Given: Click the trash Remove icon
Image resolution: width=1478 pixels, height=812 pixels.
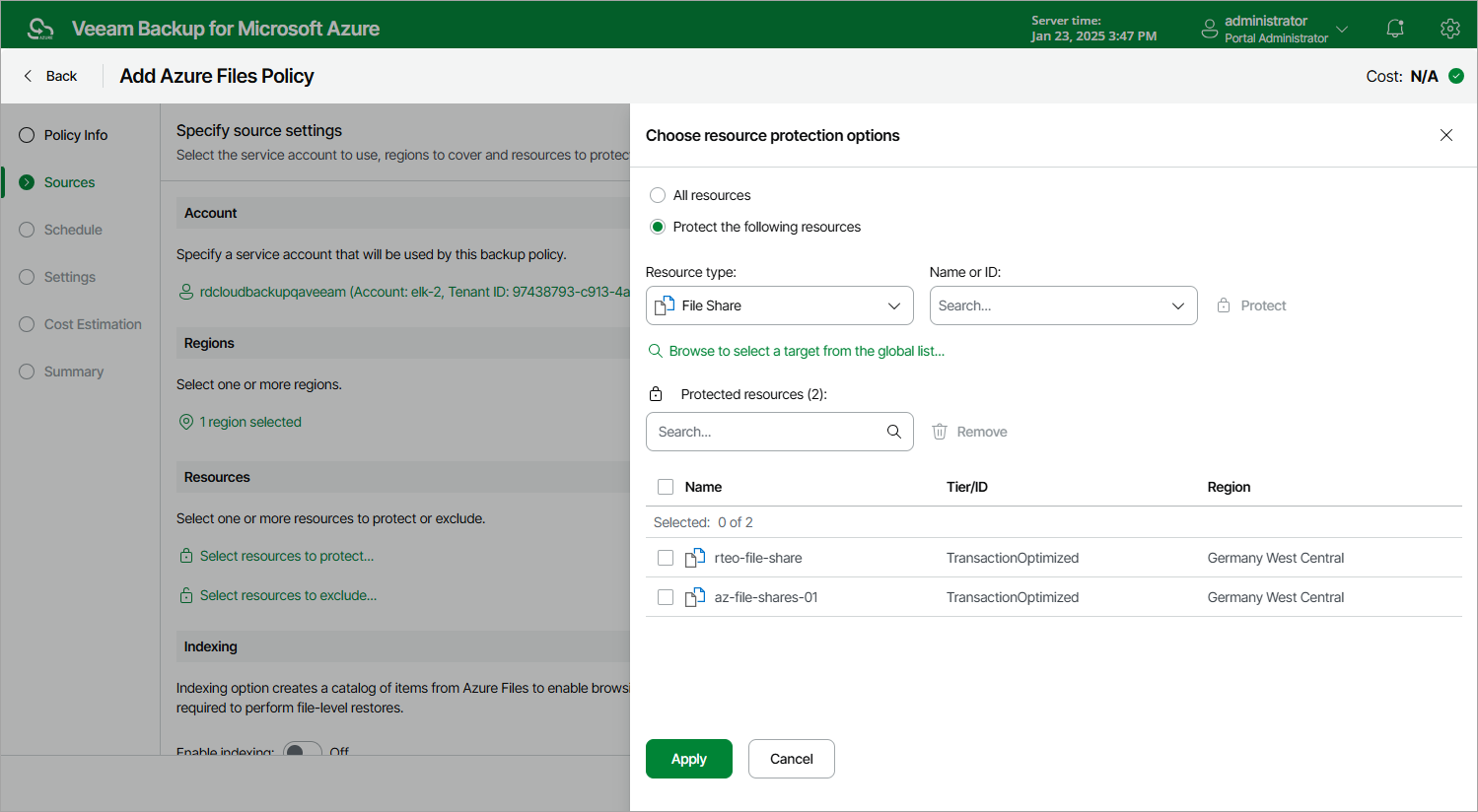Looking at the screenshot, I should [940, 432].
